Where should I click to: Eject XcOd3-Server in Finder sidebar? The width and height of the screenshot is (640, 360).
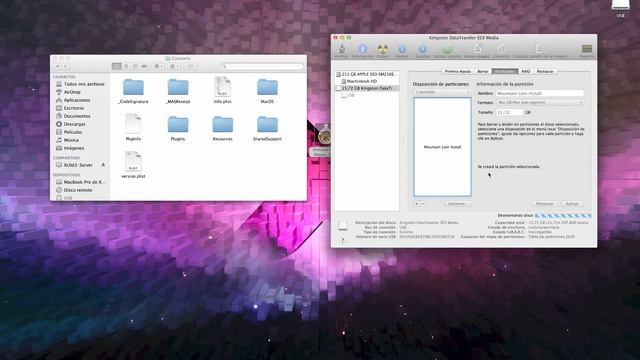point(103,165)
